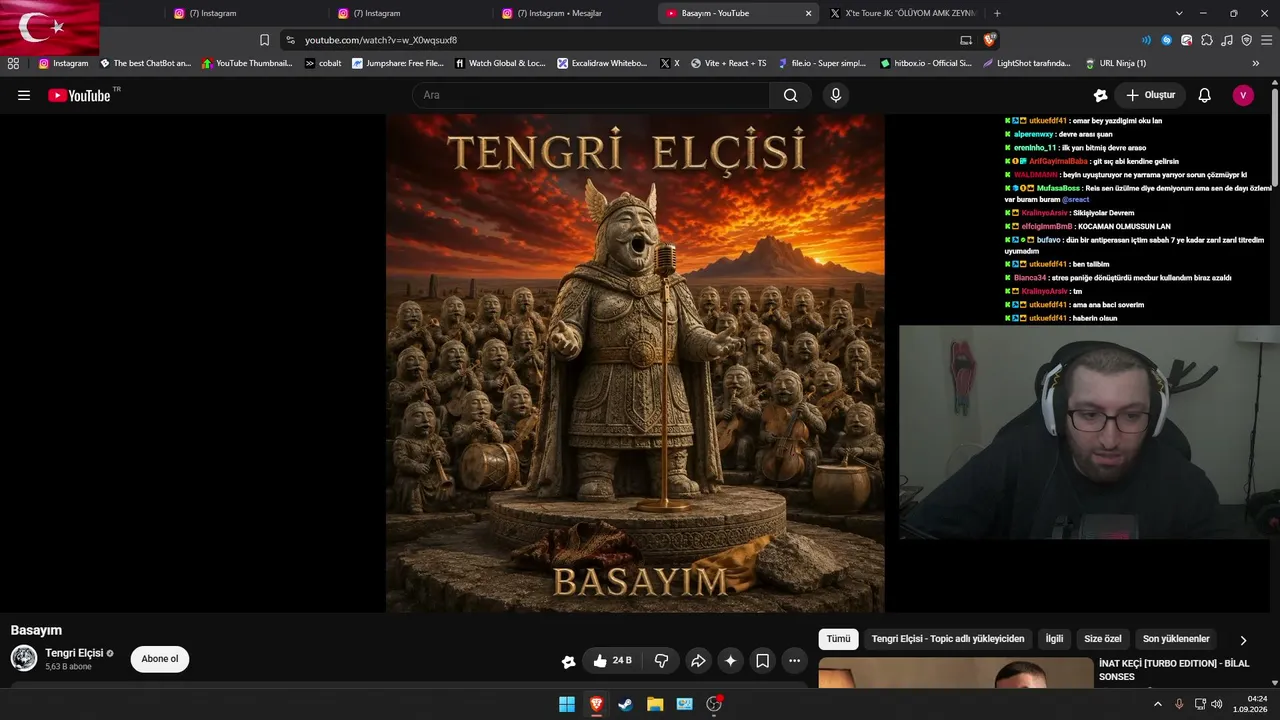This screenshot has width=1280, height=720.
Task: Open the apps grid icon in bookmarks bar
Action: (x=13, y=63)
